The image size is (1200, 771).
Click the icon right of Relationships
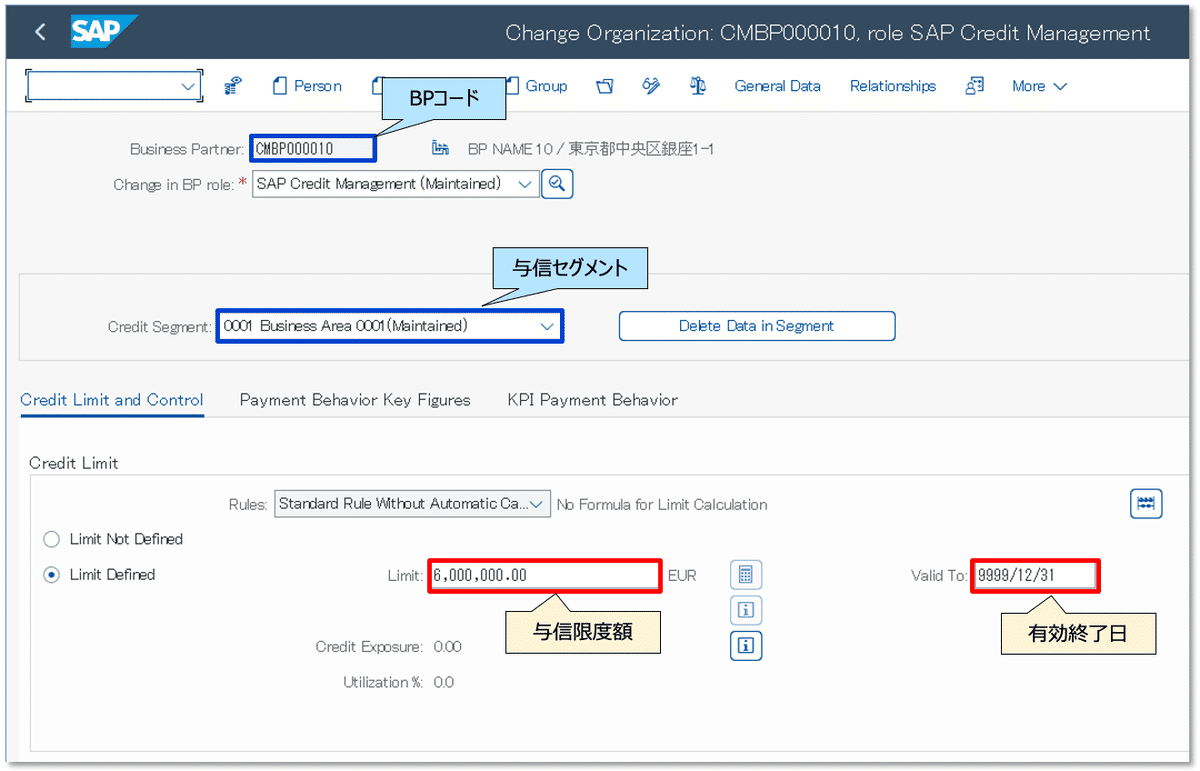(974, 86)
